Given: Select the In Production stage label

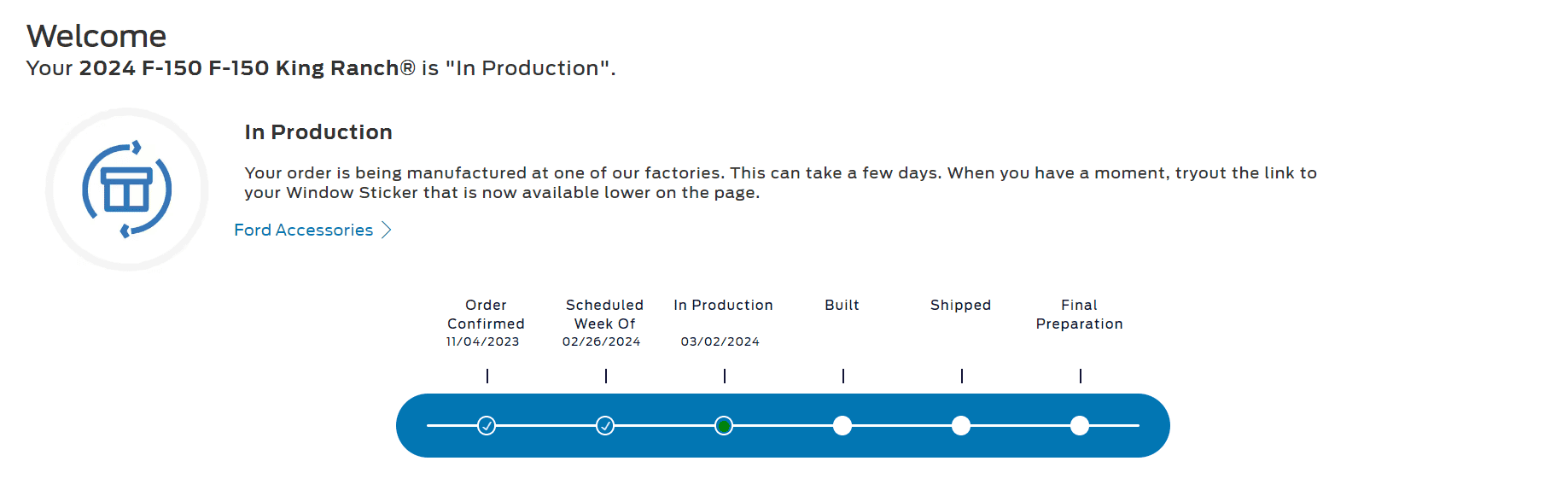Looking at the screenshot, I should point(723,305).
